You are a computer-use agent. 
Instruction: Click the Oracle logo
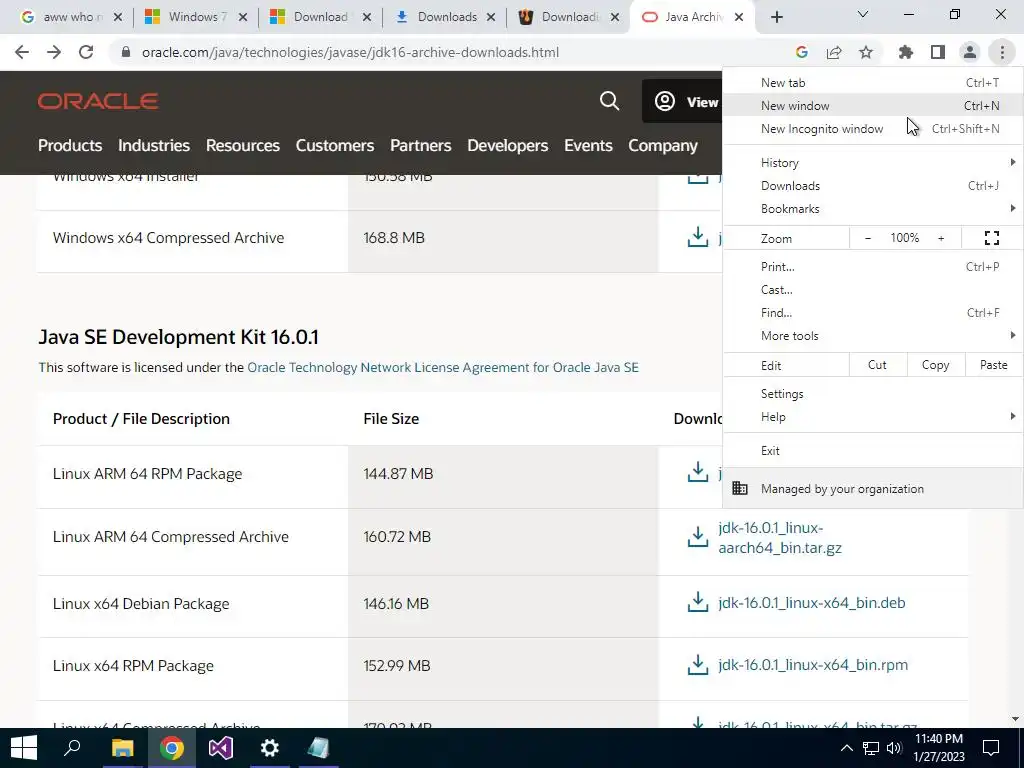[98, 101]
